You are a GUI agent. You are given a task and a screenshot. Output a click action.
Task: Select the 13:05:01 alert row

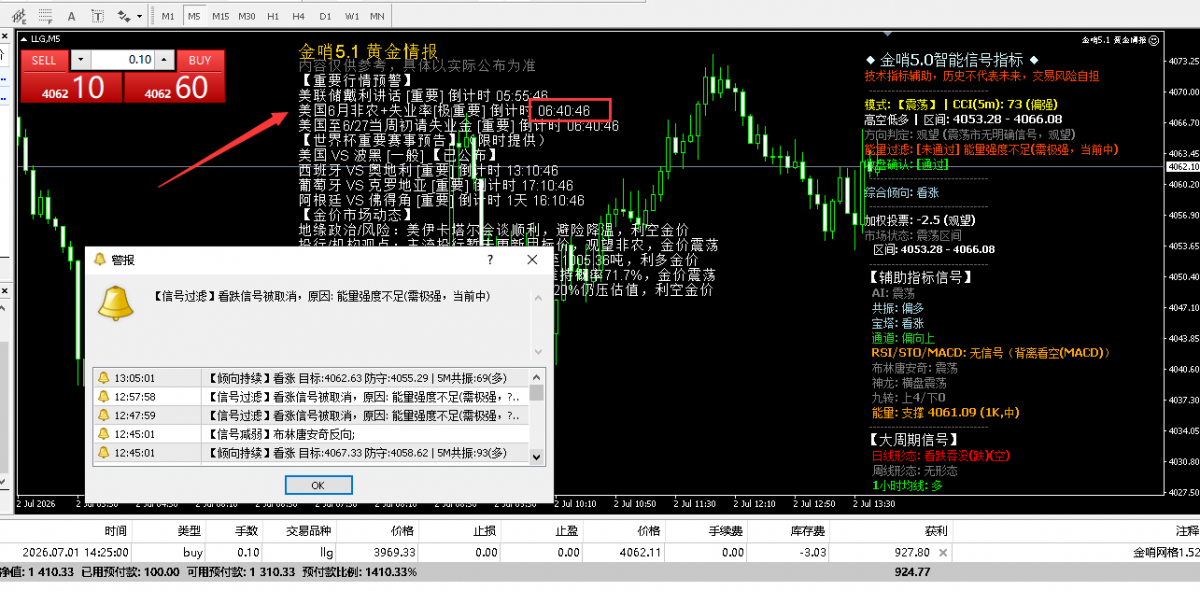click(x=312, y=379)
